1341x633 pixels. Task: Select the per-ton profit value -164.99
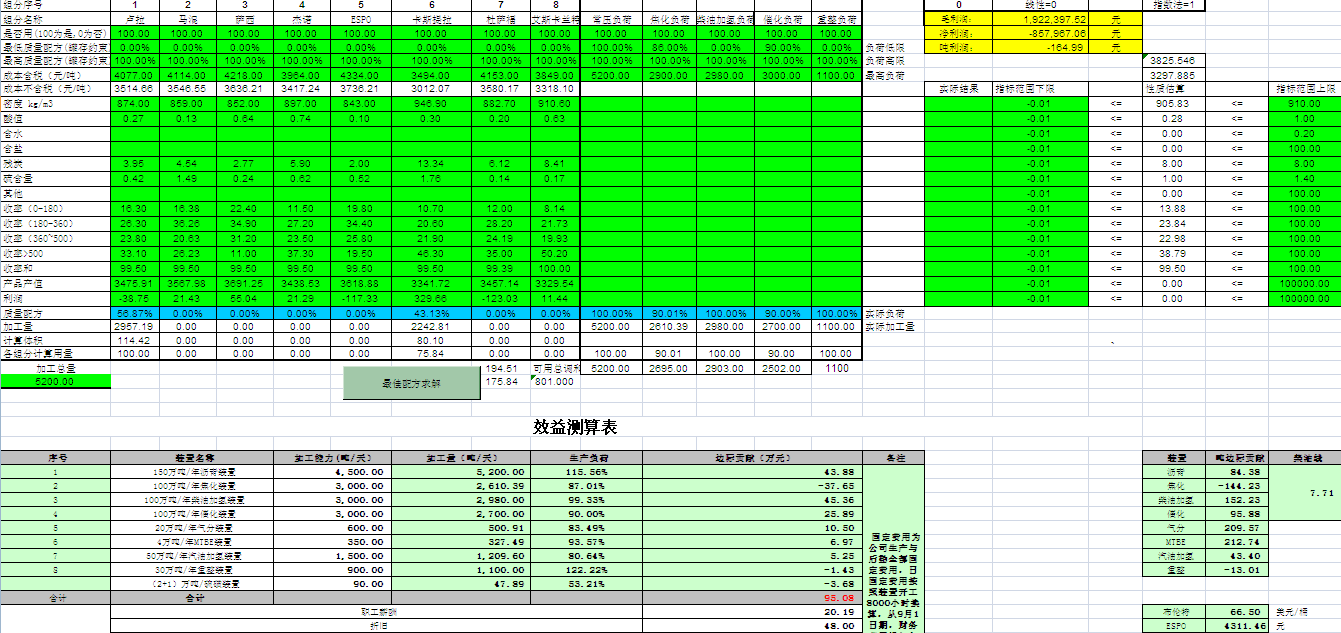(1040, 47)
